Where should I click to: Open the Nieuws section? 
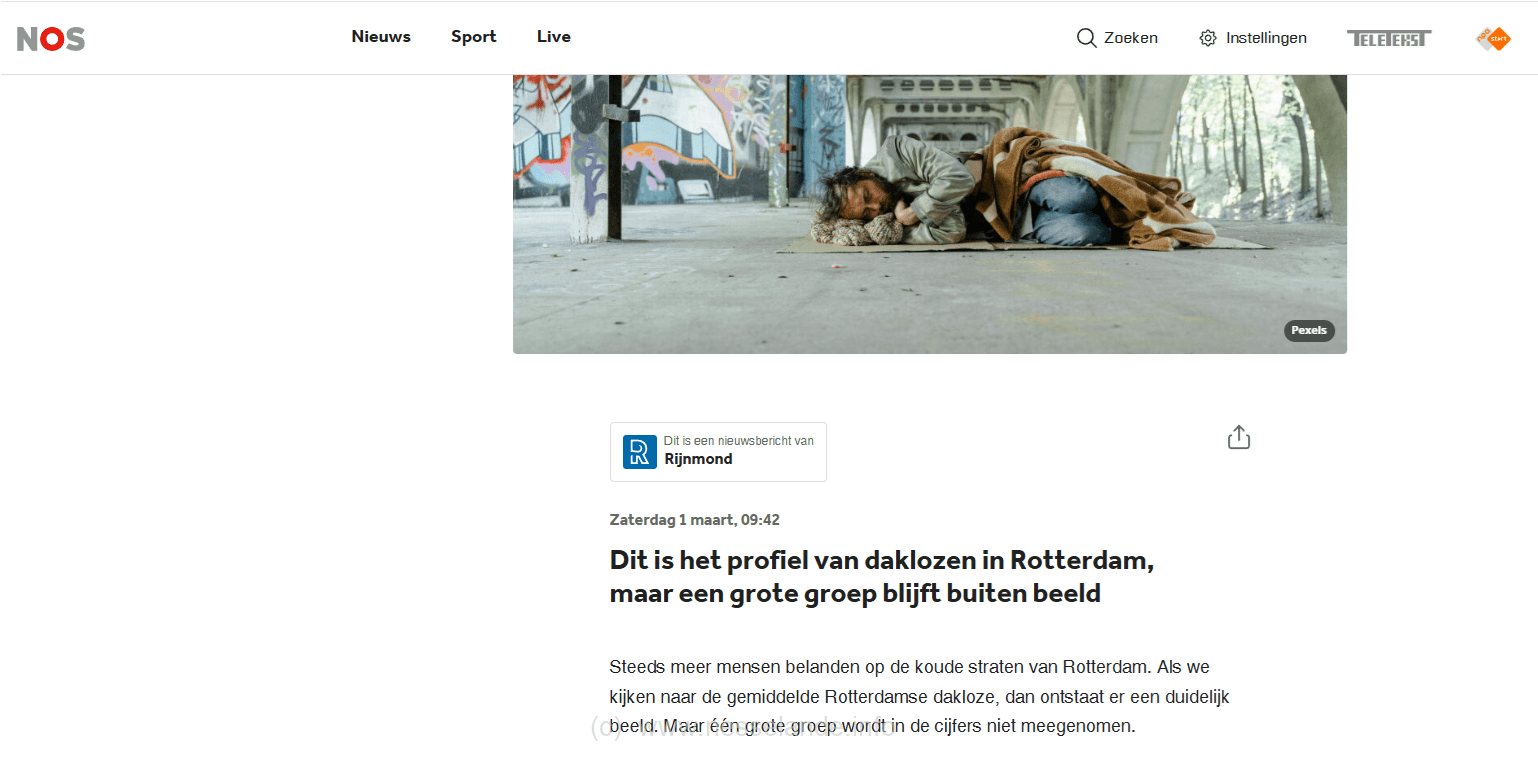(x=381, y=37)
